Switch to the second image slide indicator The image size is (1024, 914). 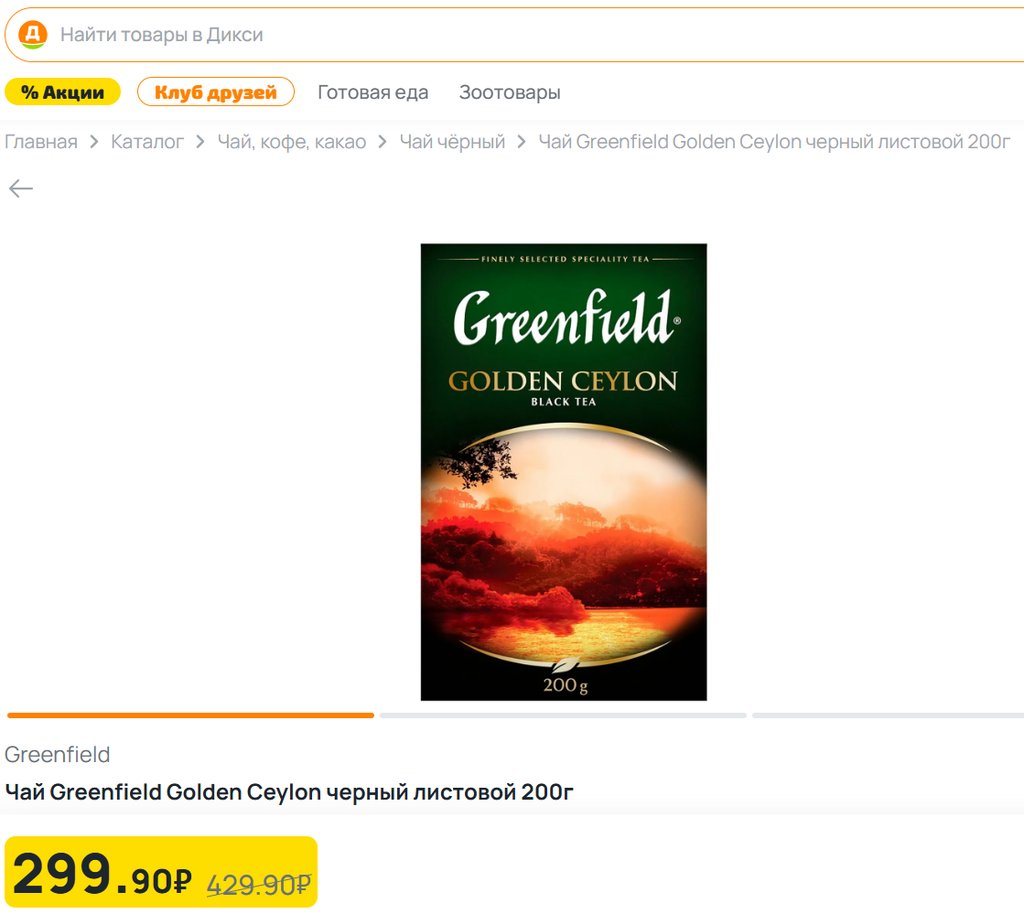(563, 716)
